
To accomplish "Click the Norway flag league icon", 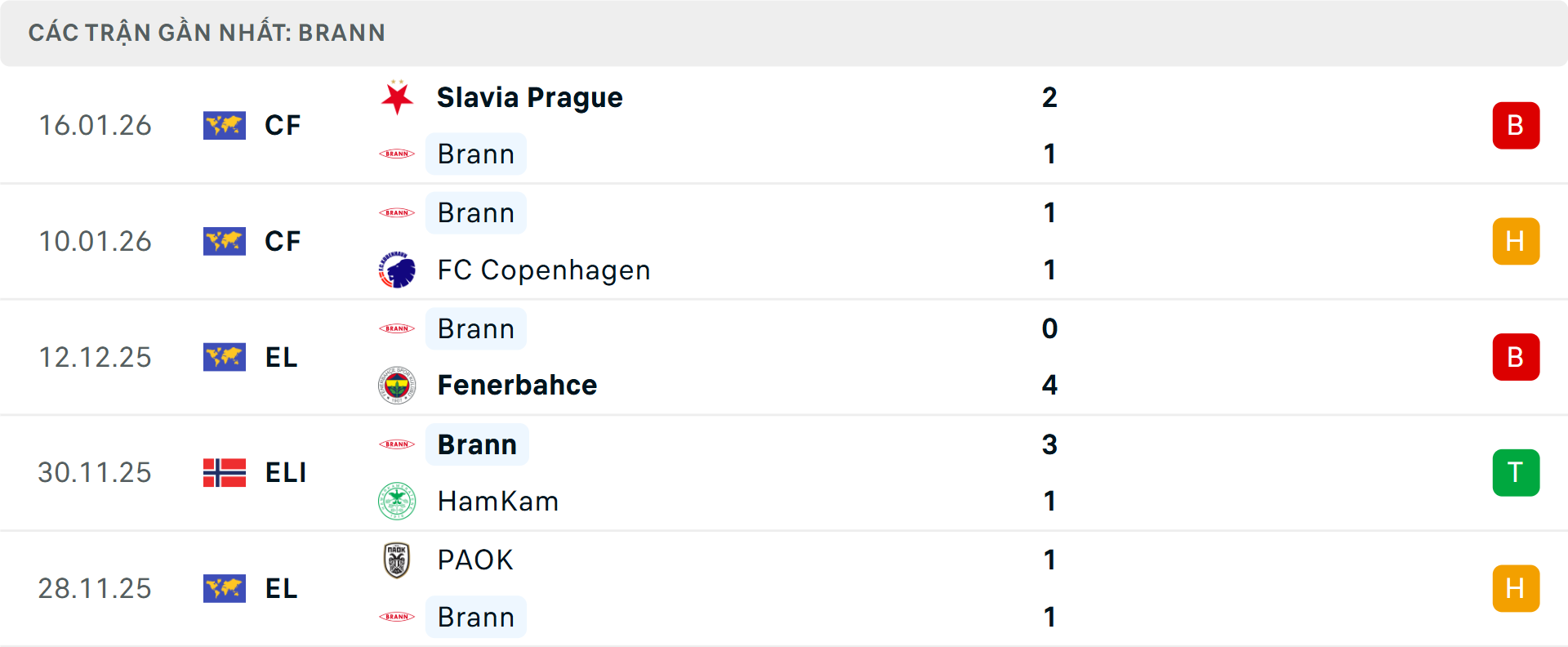I will coord(225,473).
